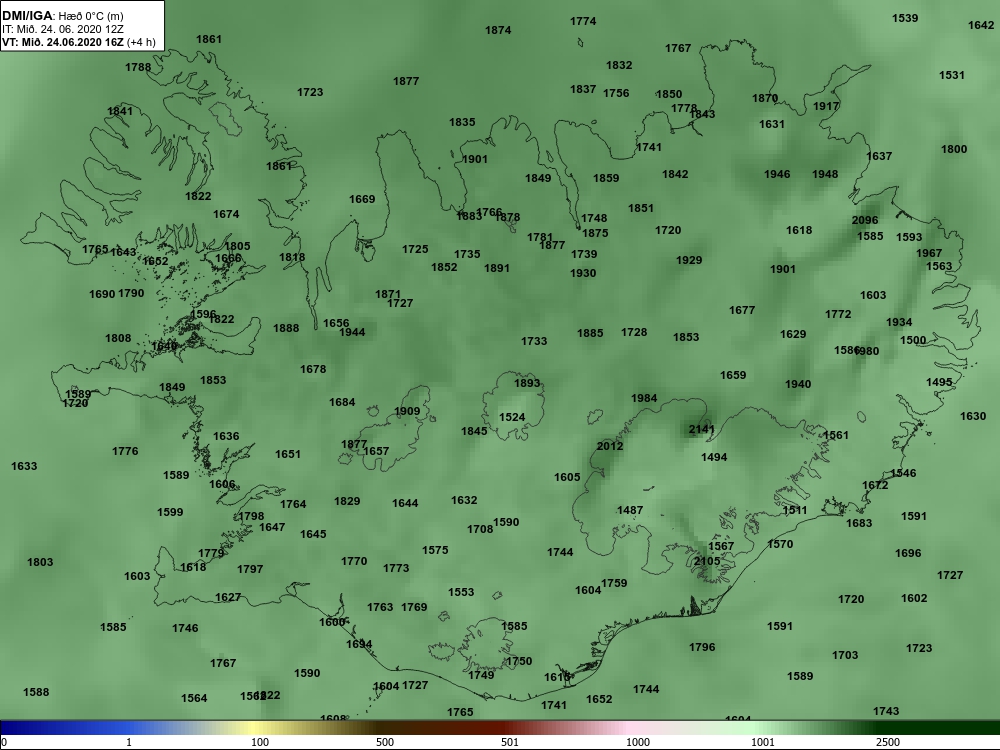Select the value 1487 on the map
The height and width of the screenshot is (750, 1000).
pos(630,510)
